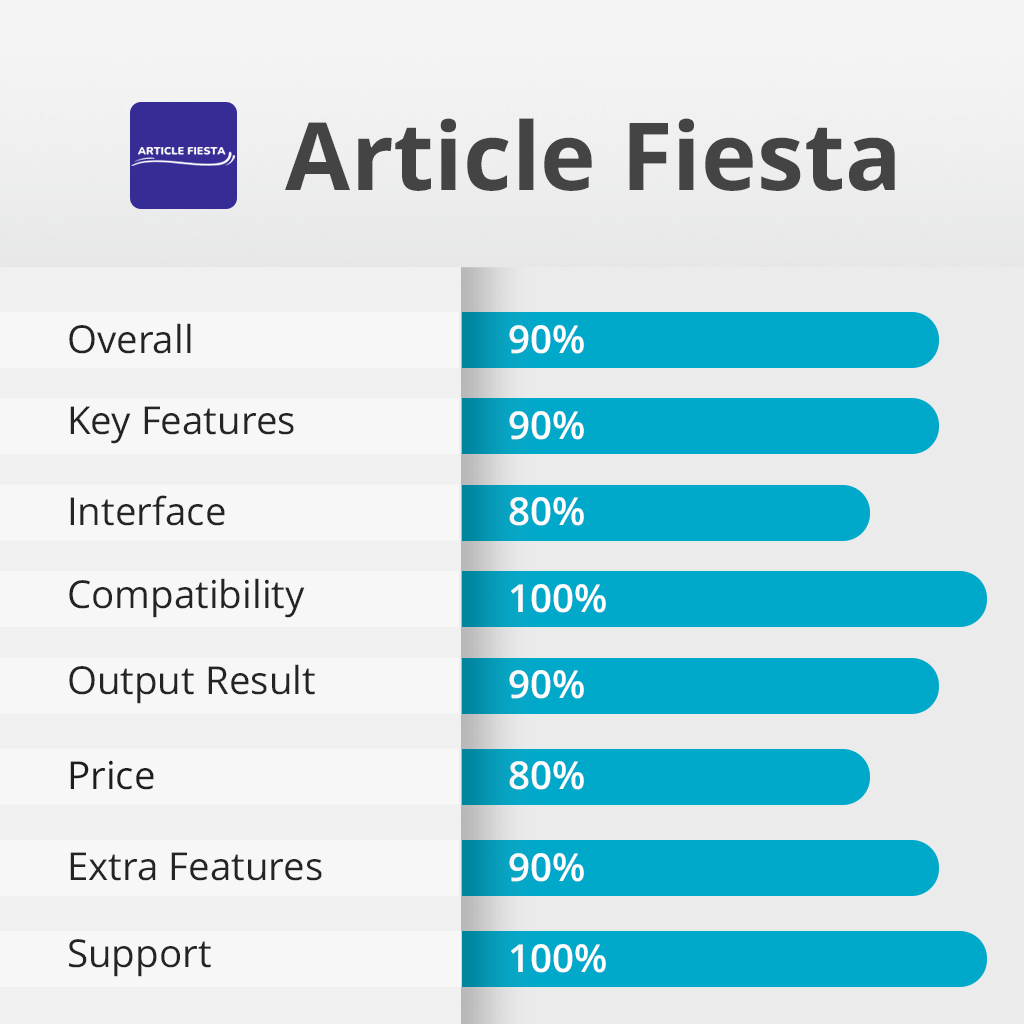Select the Output Result label
This screenshot has width=1024, height=1024.
pyautogui.click(x=191, y=682)
